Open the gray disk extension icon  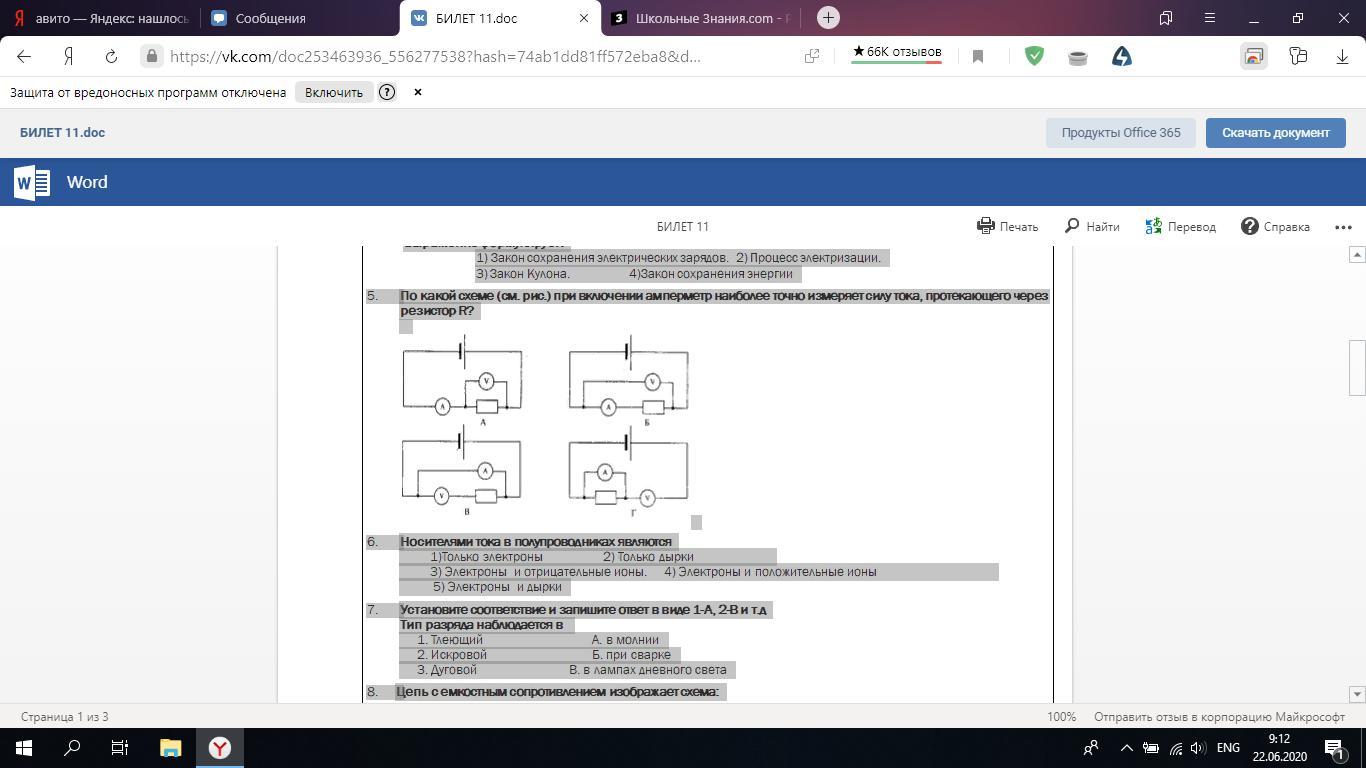point(1078,57)
